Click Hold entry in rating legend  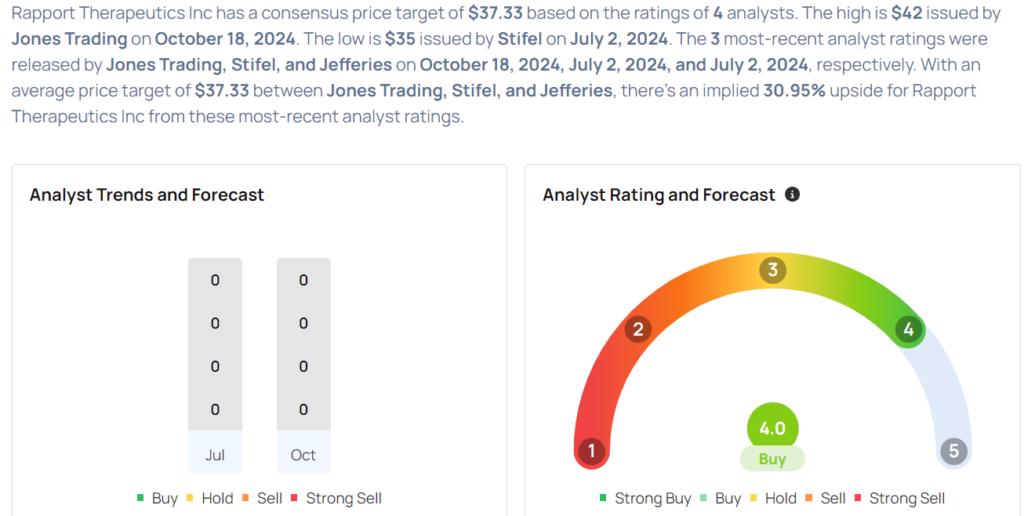[x=773, y=498]
